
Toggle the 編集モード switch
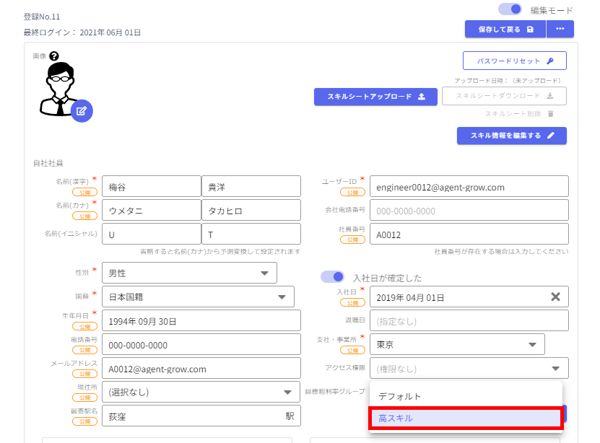510,10
